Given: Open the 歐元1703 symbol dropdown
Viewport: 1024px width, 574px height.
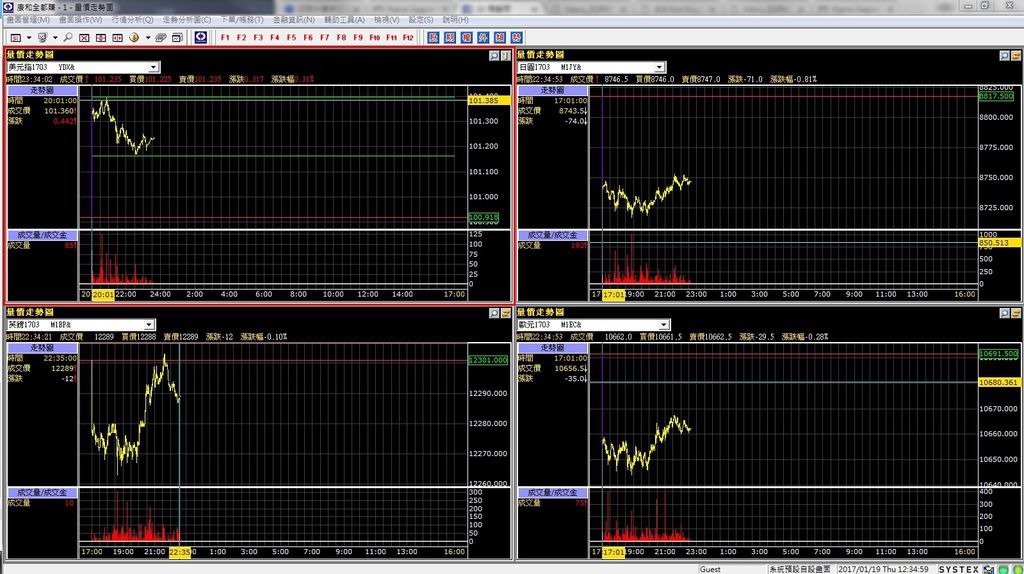Looking at the screenshot, I should (664, 325).
